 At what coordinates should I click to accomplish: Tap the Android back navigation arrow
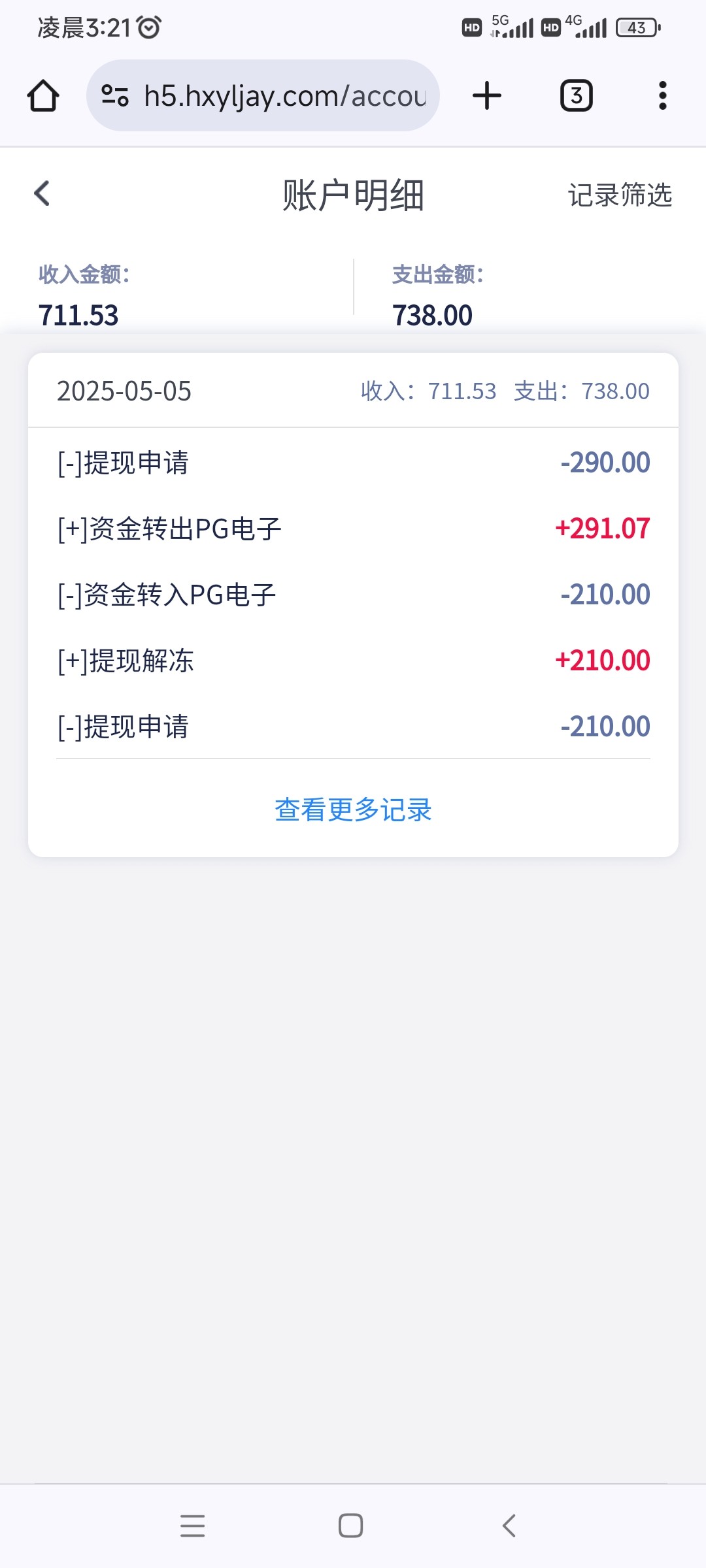509,1526
